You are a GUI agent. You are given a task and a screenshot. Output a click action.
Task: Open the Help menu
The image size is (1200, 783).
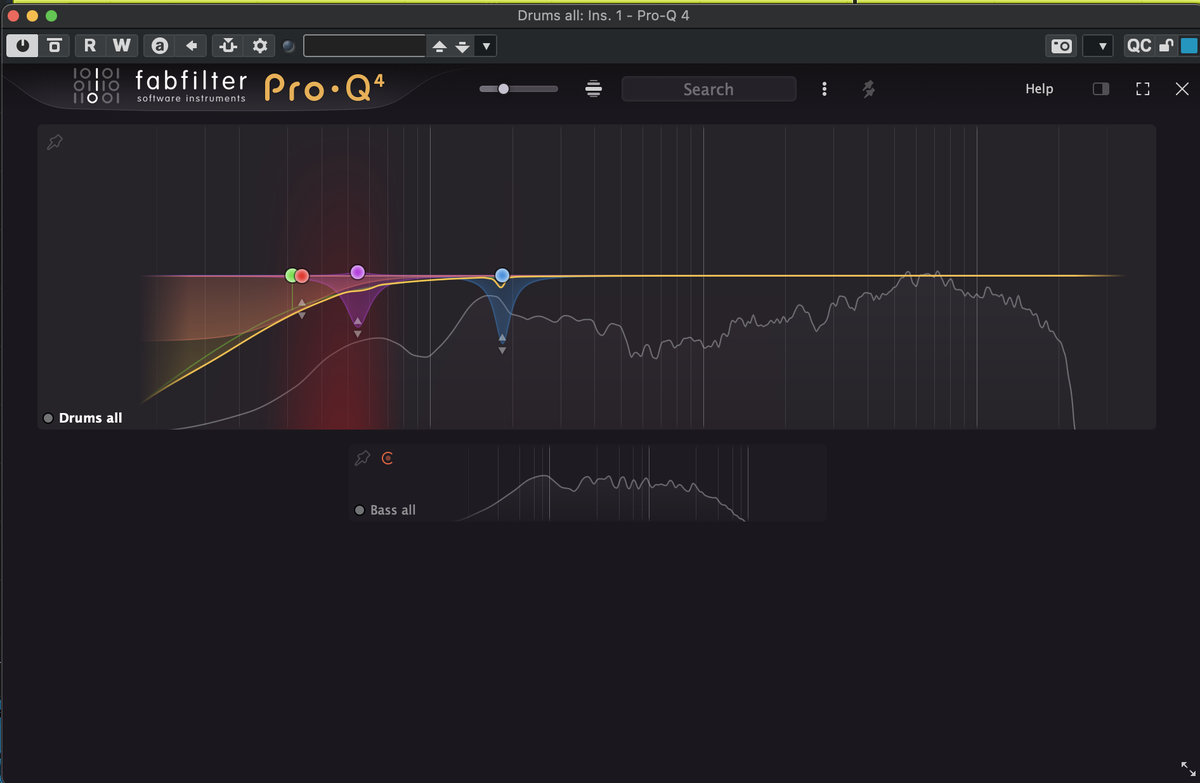click(x=1039, y=89)
